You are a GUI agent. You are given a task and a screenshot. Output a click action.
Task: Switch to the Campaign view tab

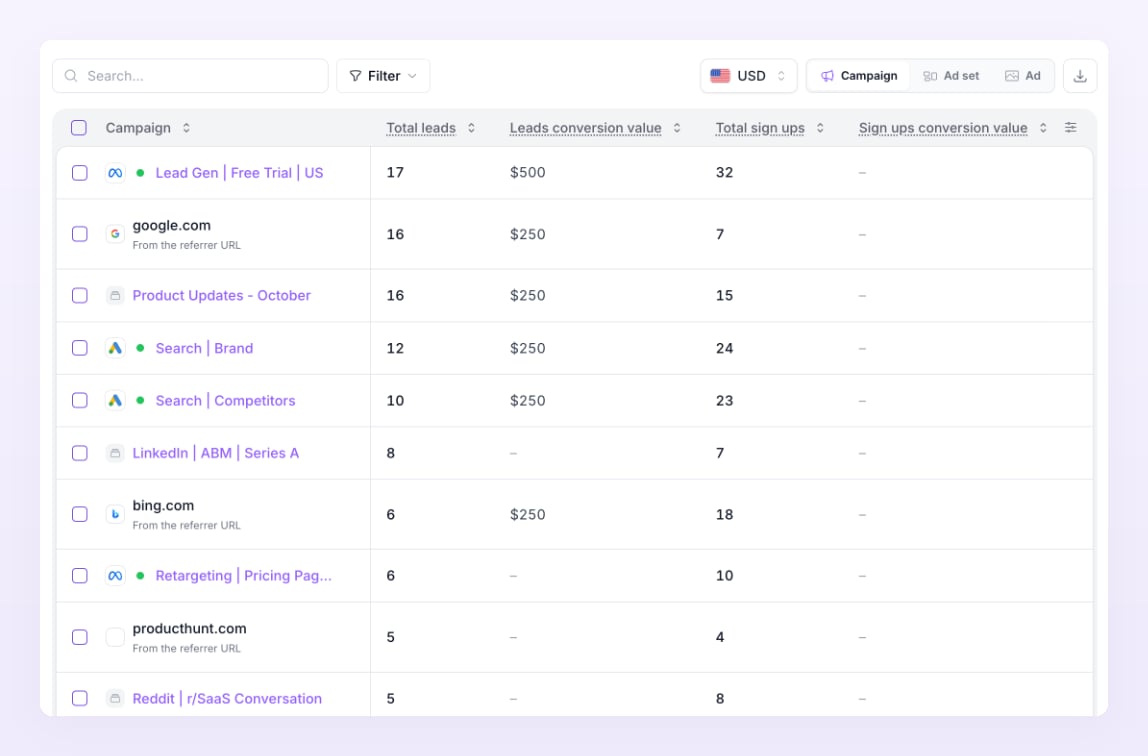(x=859, y=76)
